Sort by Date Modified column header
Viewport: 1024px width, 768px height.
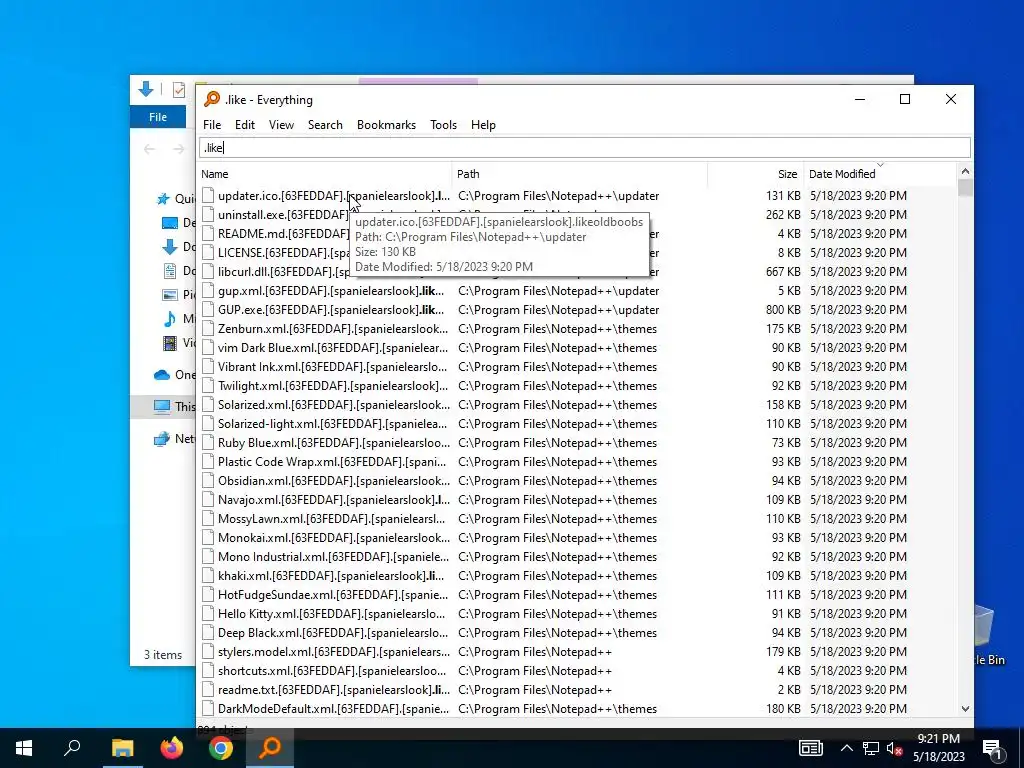coord(880,174)
